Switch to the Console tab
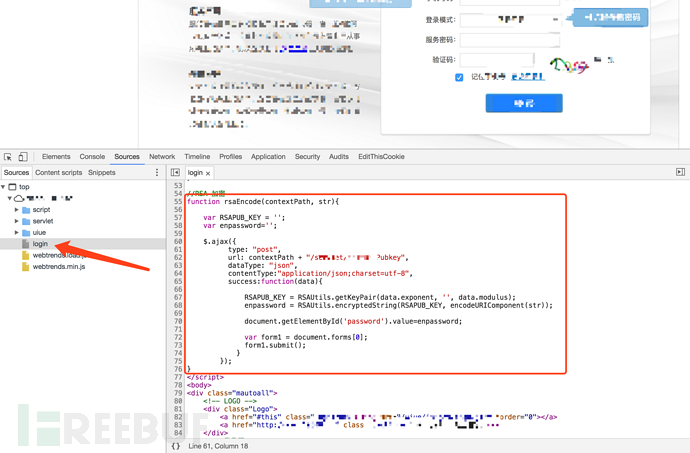 [92, 157]
